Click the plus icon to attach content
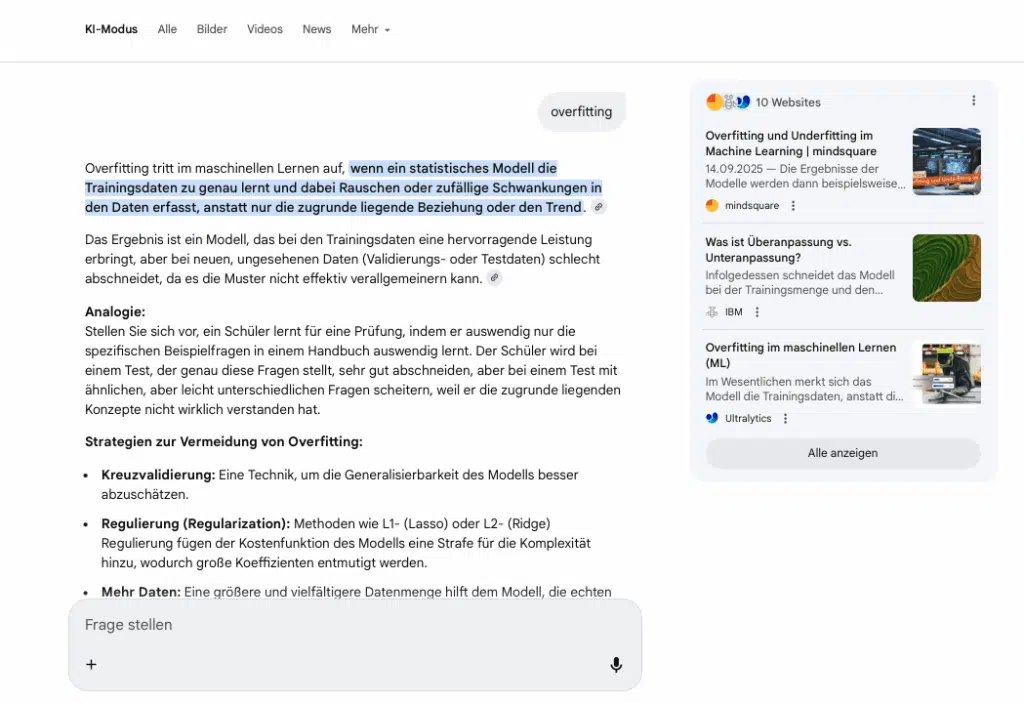The image size is (1024, 703). click(91, 664)
